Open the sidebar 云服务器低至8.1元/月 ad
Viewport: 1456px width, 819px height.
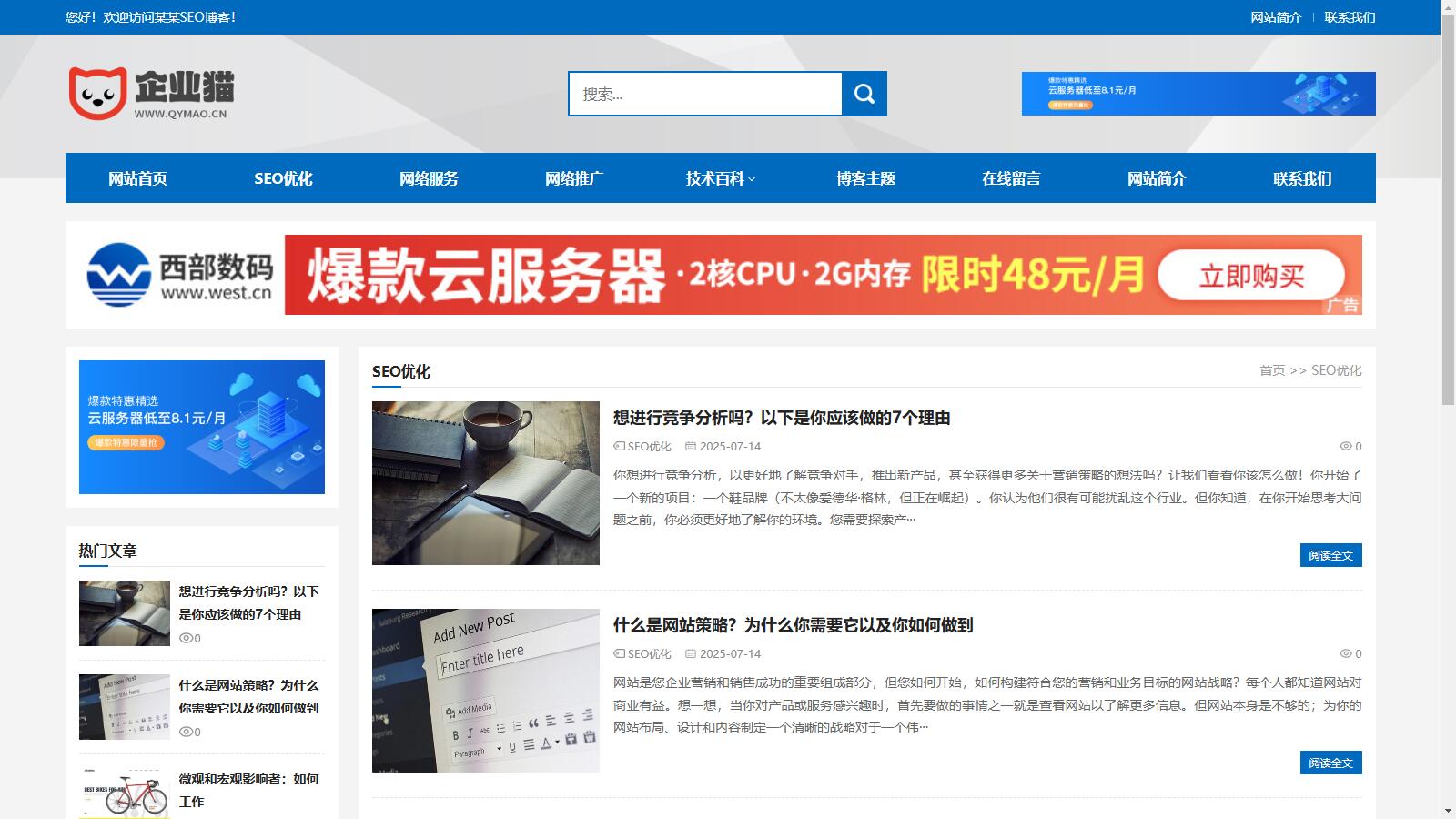coord(202,427)
